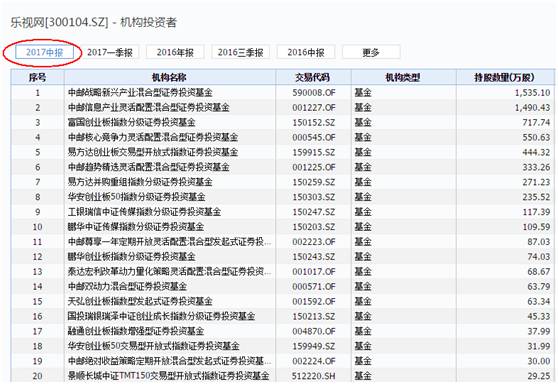Click holdings value 333.26
Image resolution: width=558 pixels, height=384 pixels.
[x=536, y=167]
